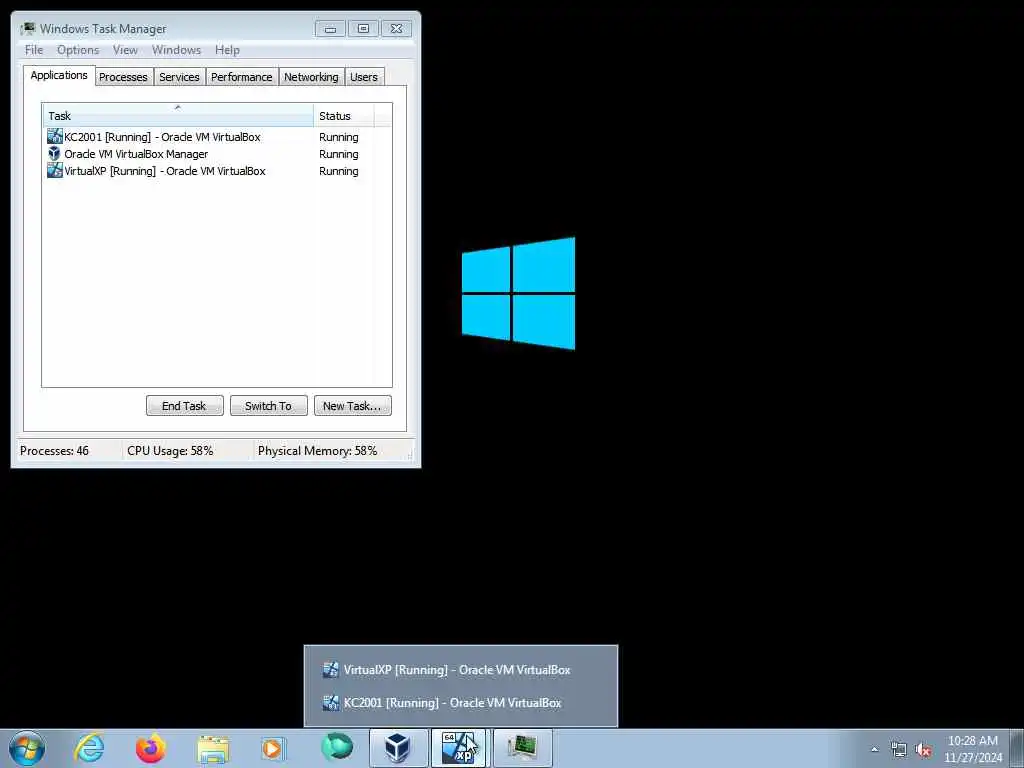Select Oracle VM VirtualBox Manager task row
This screenshot has height=768, width=1024.
(x=217, y=154)
